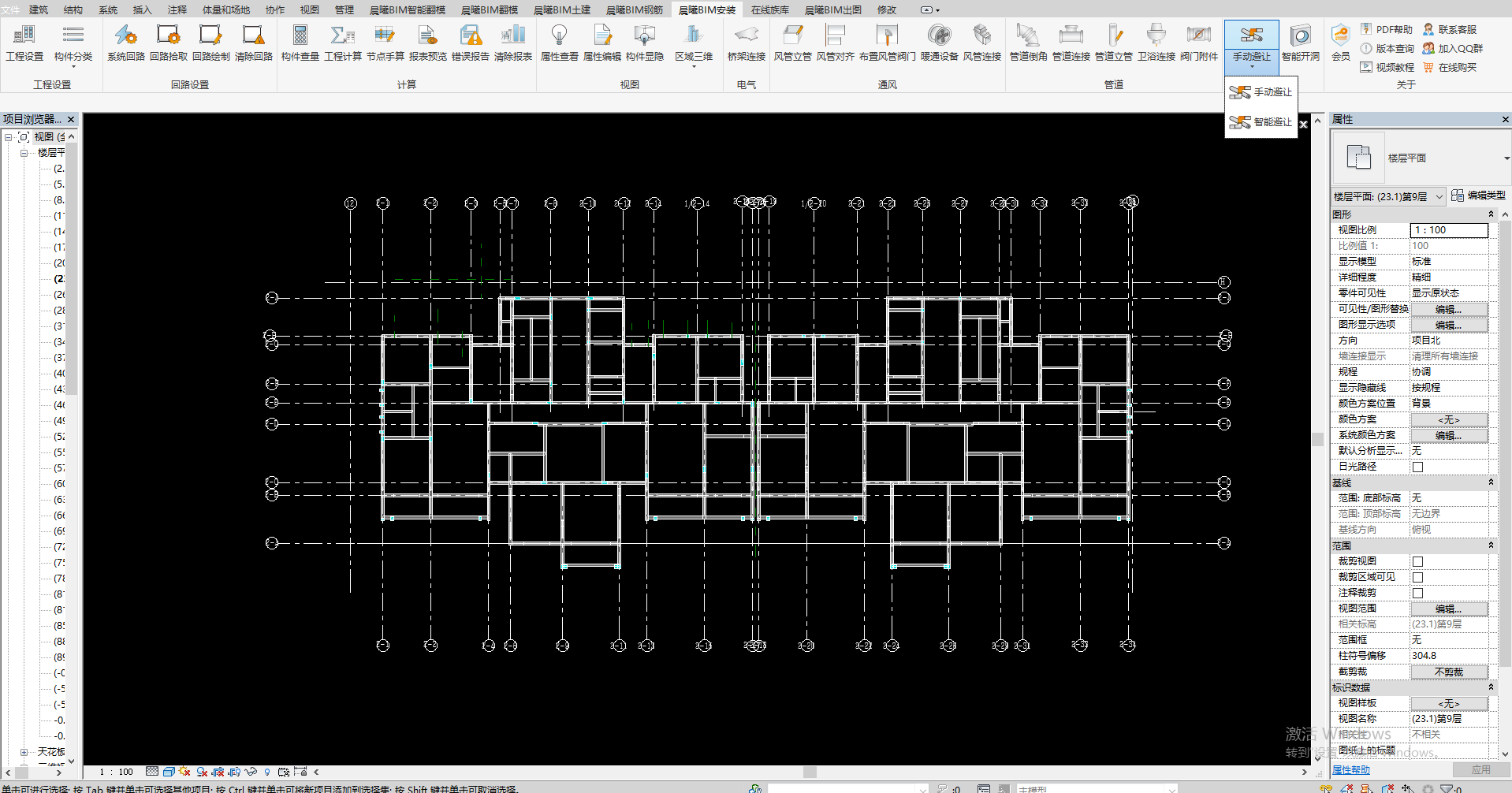Collapse the 标识数据 property group

point(1491,687)
